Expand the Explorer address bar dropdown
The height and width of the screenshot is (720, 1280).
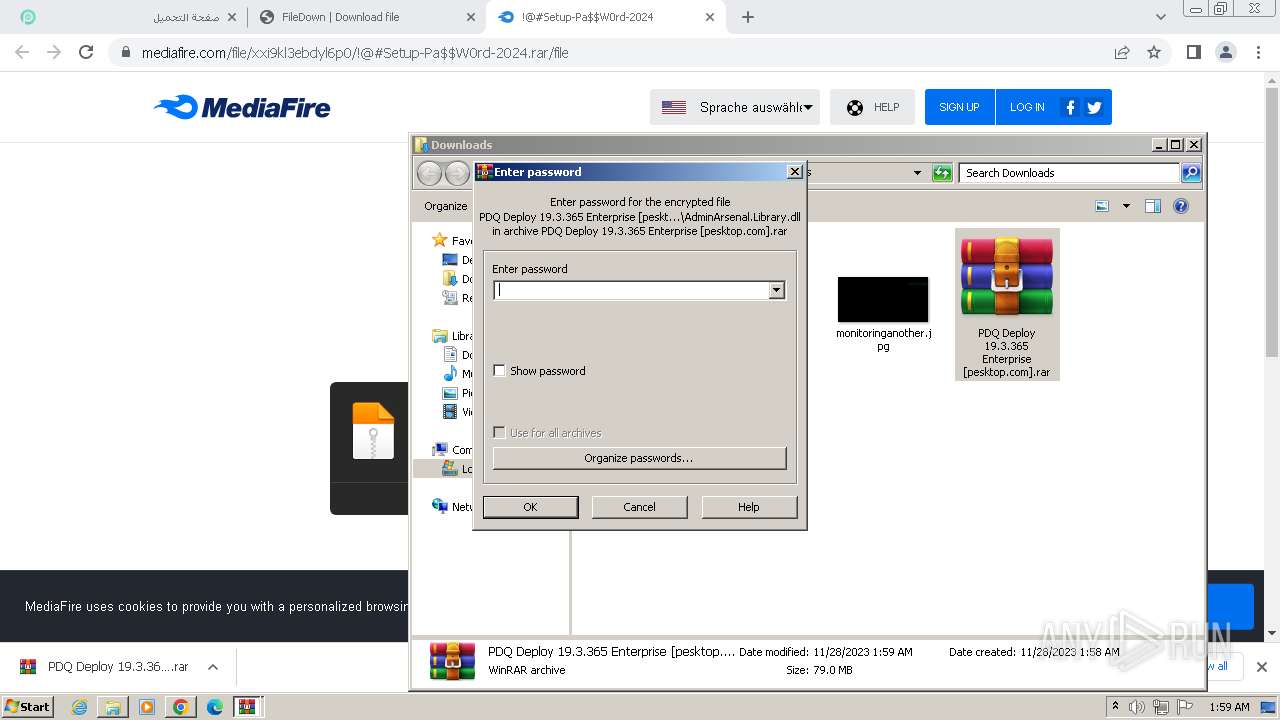917,173
